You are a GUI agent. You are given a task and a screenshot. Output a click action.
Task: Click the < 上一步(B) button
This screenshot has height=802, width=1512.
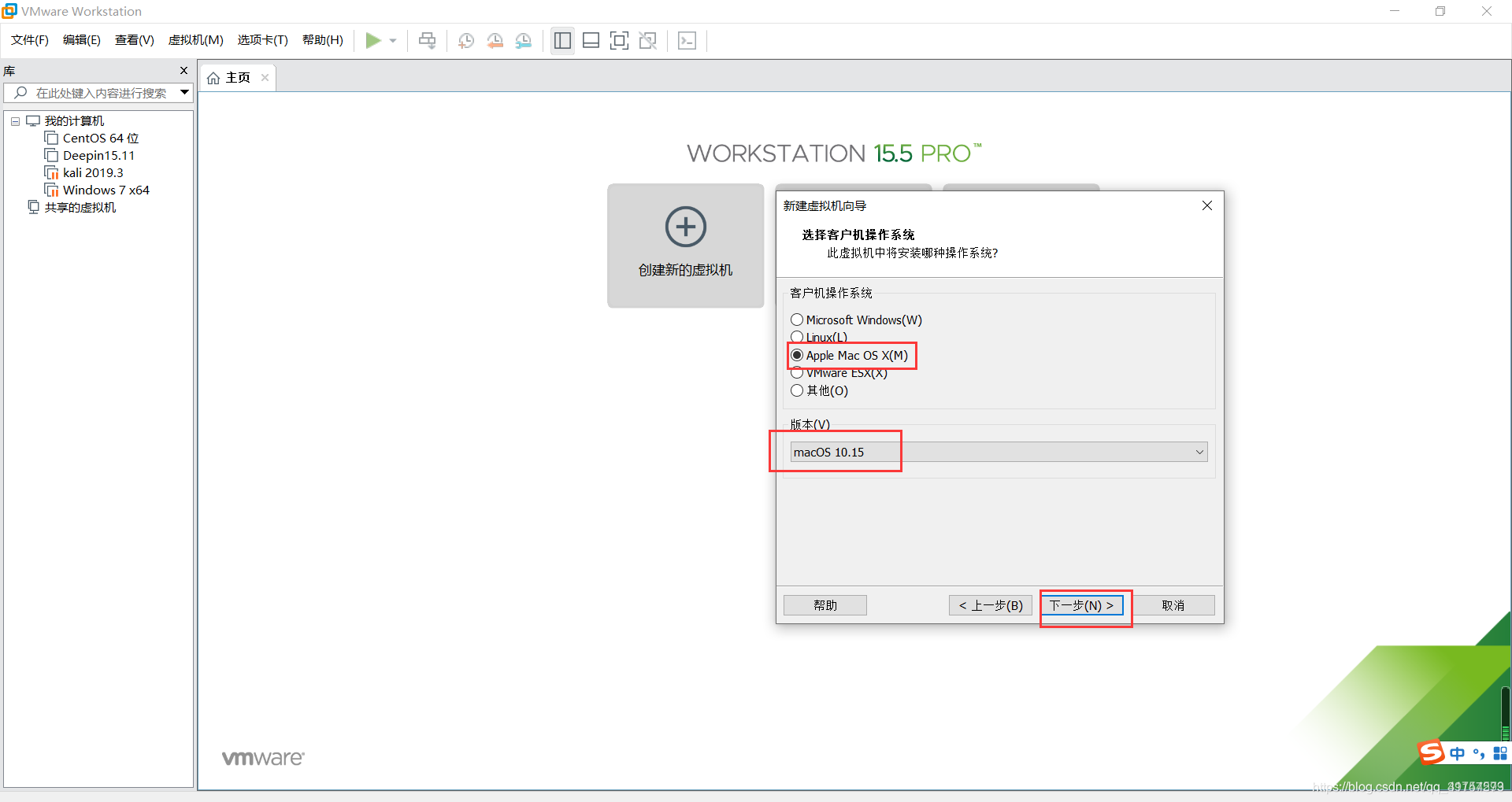tap(991, 605)
